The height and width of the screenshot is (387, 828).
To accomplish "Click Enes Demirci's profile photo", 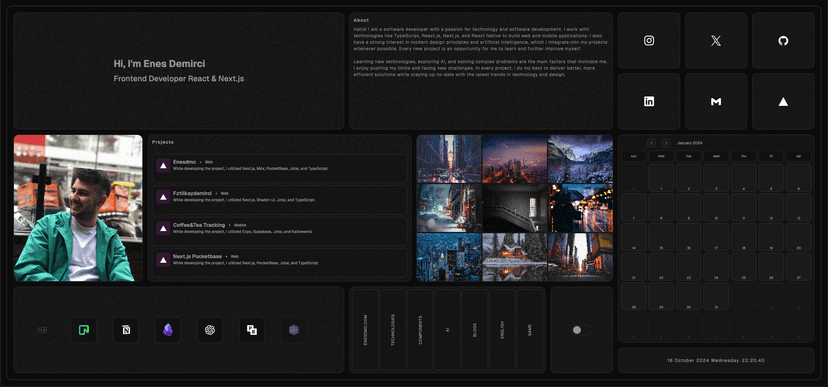I will pyautogui.click(x=78, y=208).
